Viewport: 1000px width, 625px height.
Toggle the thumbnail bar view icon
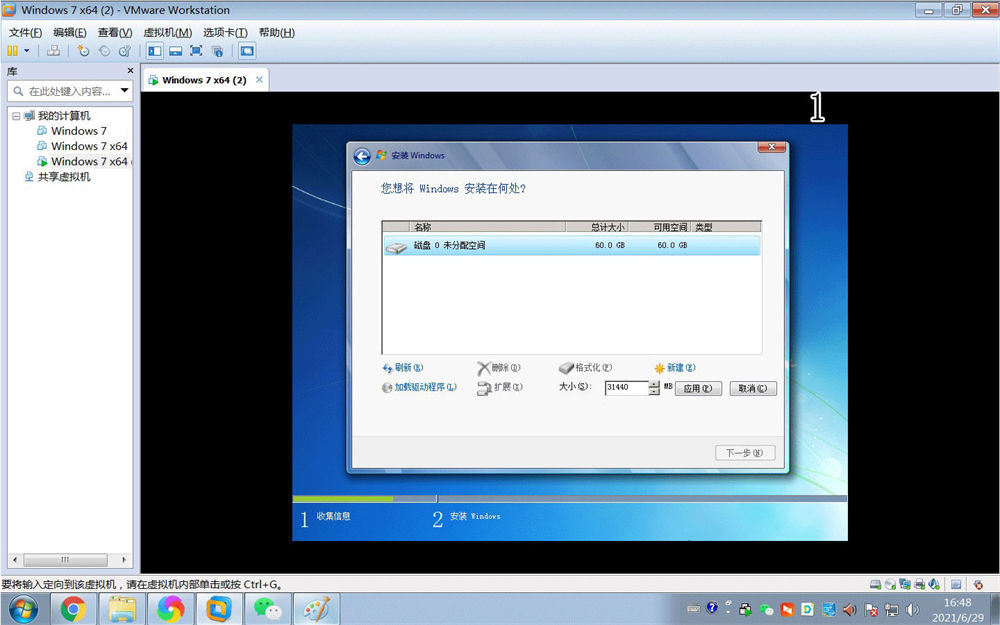(x=175, y=51)
